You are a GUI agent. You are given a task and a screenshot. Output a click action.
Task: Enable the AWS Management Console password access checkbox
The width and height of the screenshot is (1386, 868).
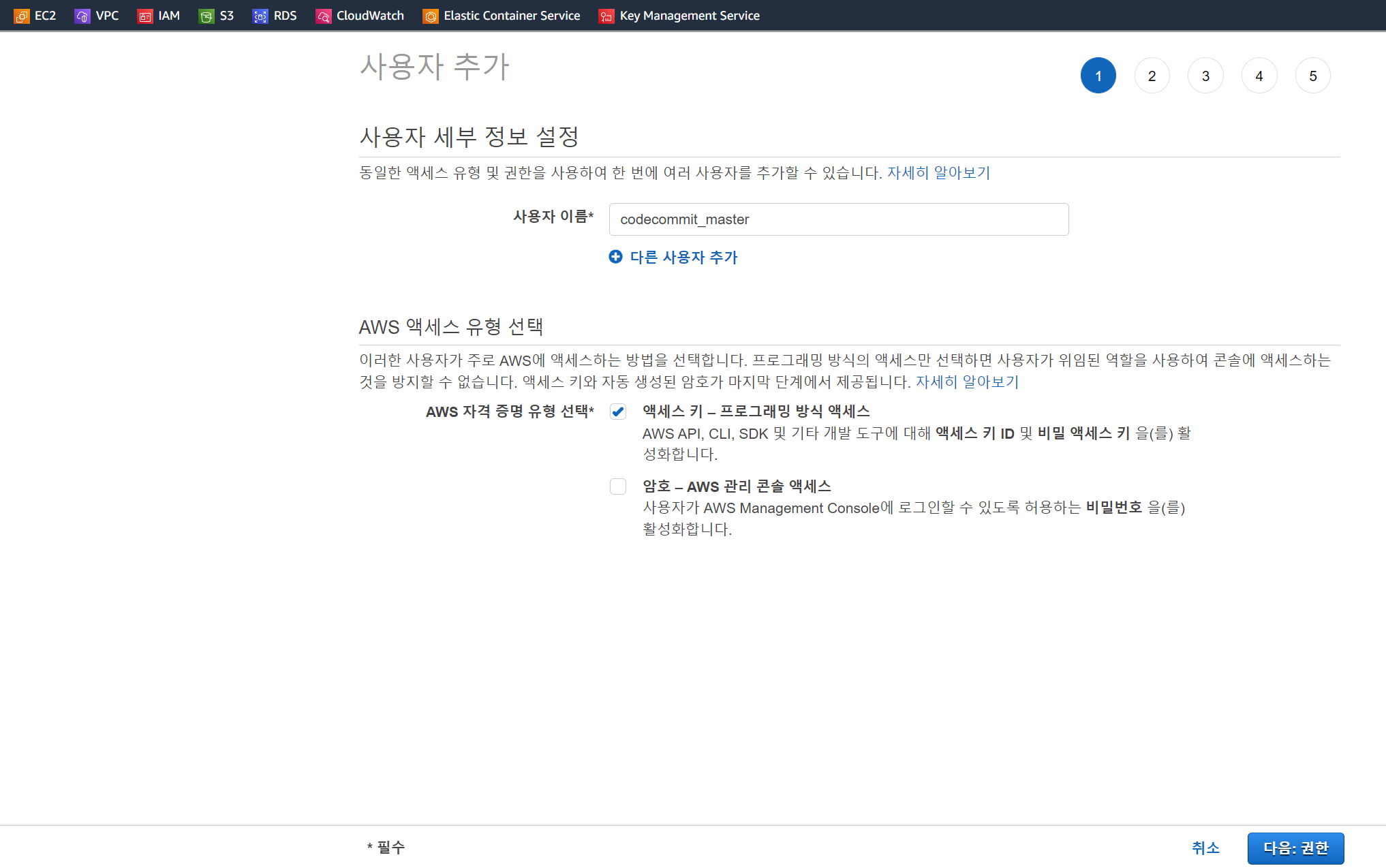tap(618, 486)
